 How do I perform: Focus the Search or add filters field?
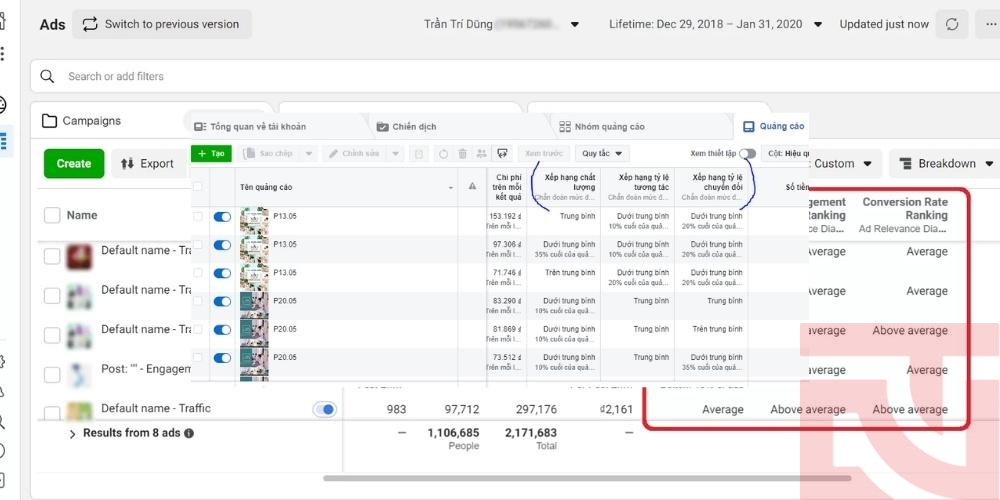[x=515, y=76]
